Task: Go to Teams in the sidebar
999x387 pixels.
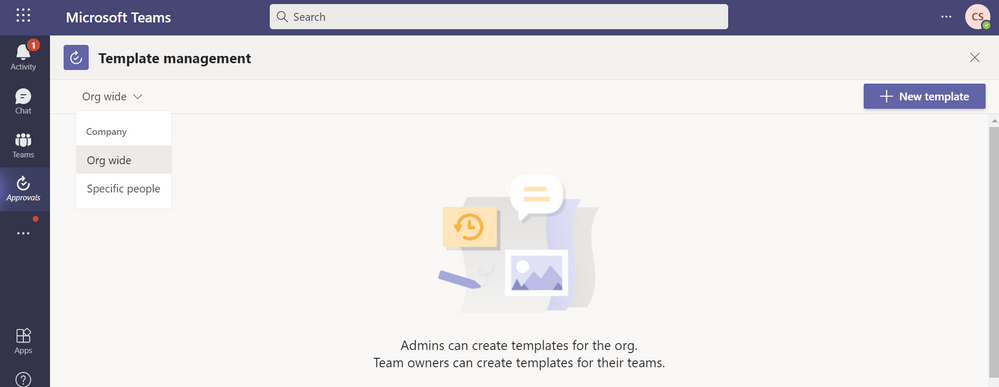Action: point(24,145)
